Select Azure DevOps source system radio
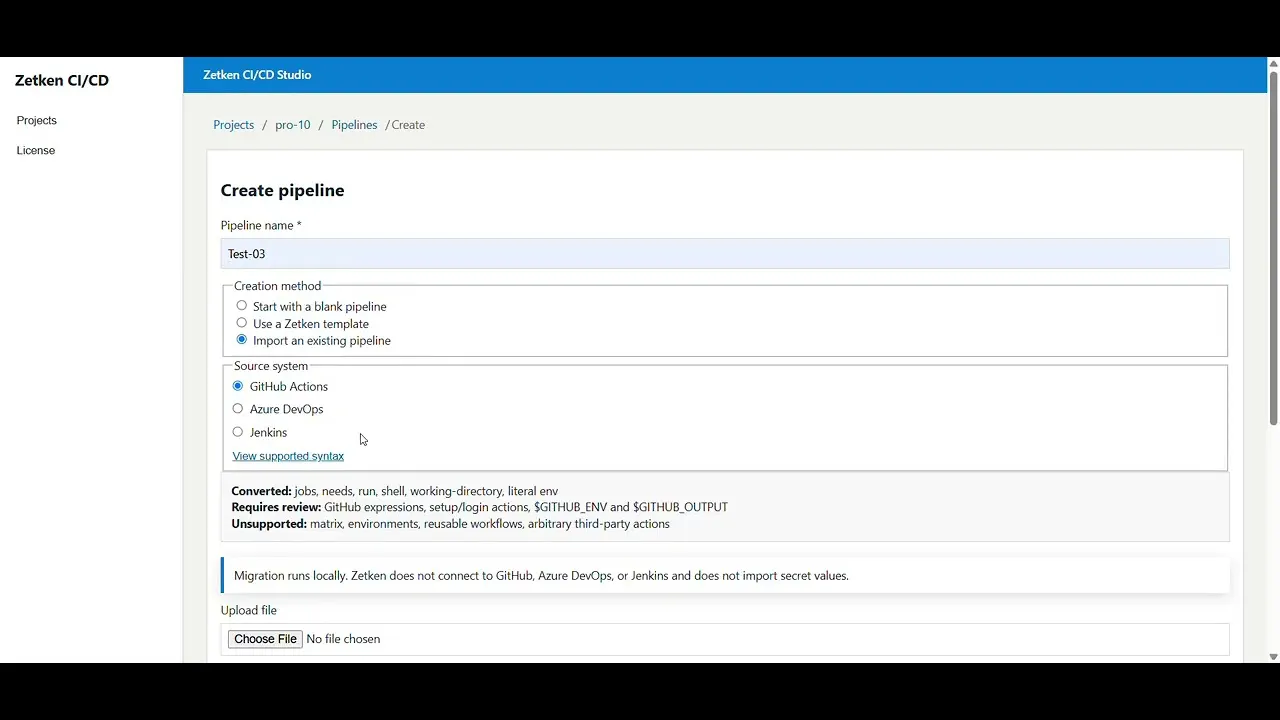 237,409
